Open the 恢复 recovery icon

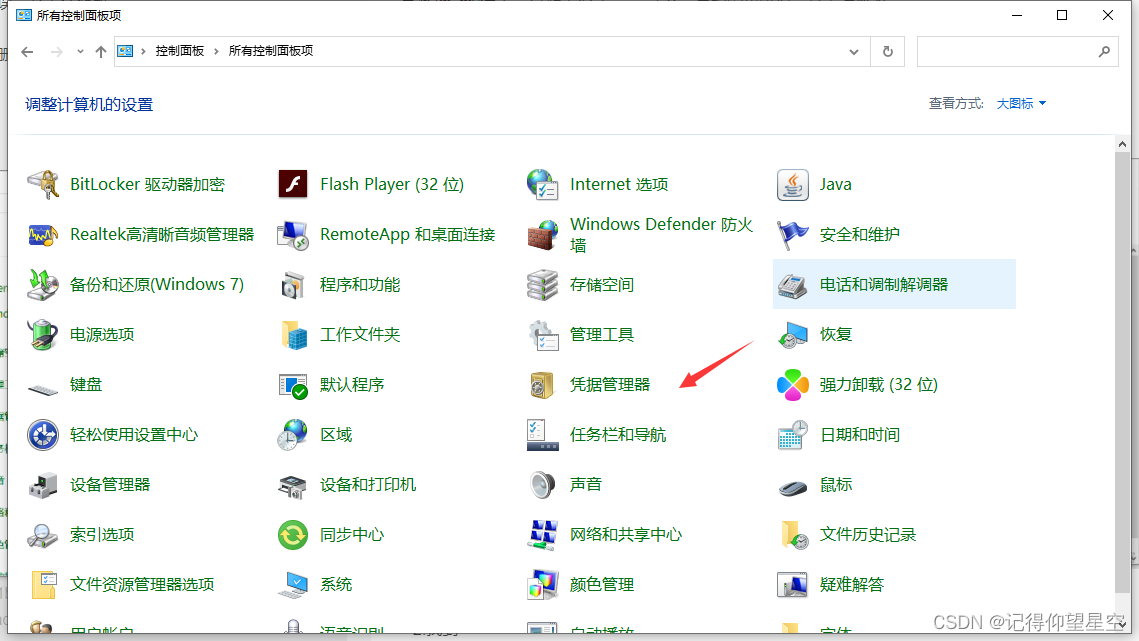coord(793,334)
